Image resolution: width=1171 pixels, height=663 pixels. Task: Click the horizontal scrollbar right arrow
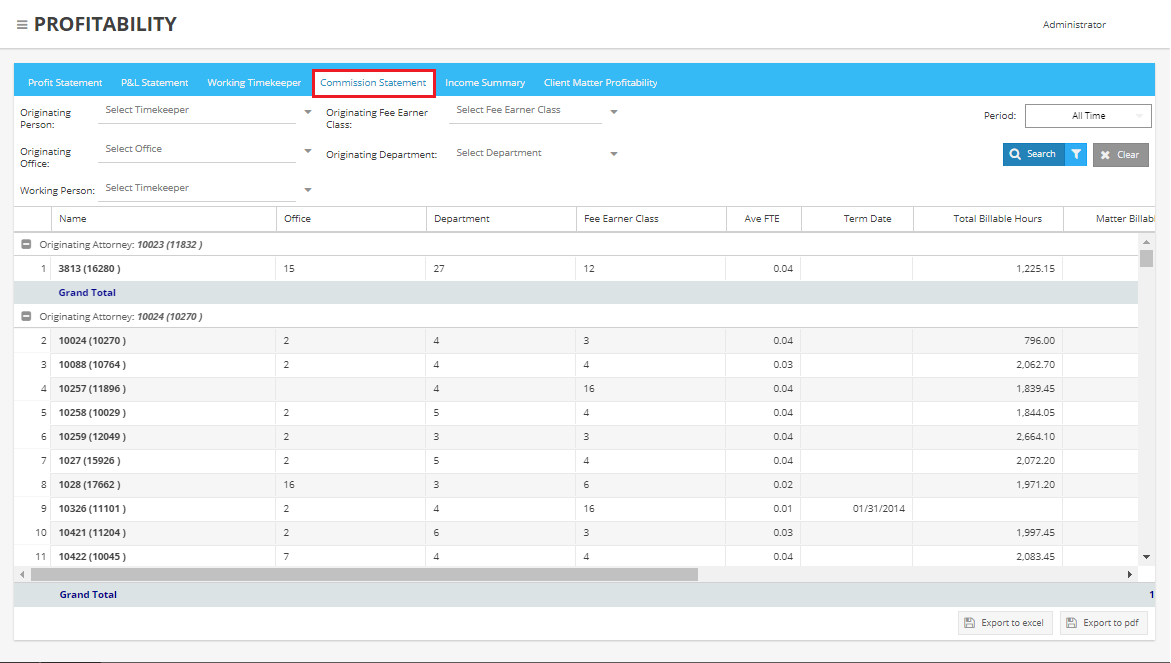point(1130,575)
